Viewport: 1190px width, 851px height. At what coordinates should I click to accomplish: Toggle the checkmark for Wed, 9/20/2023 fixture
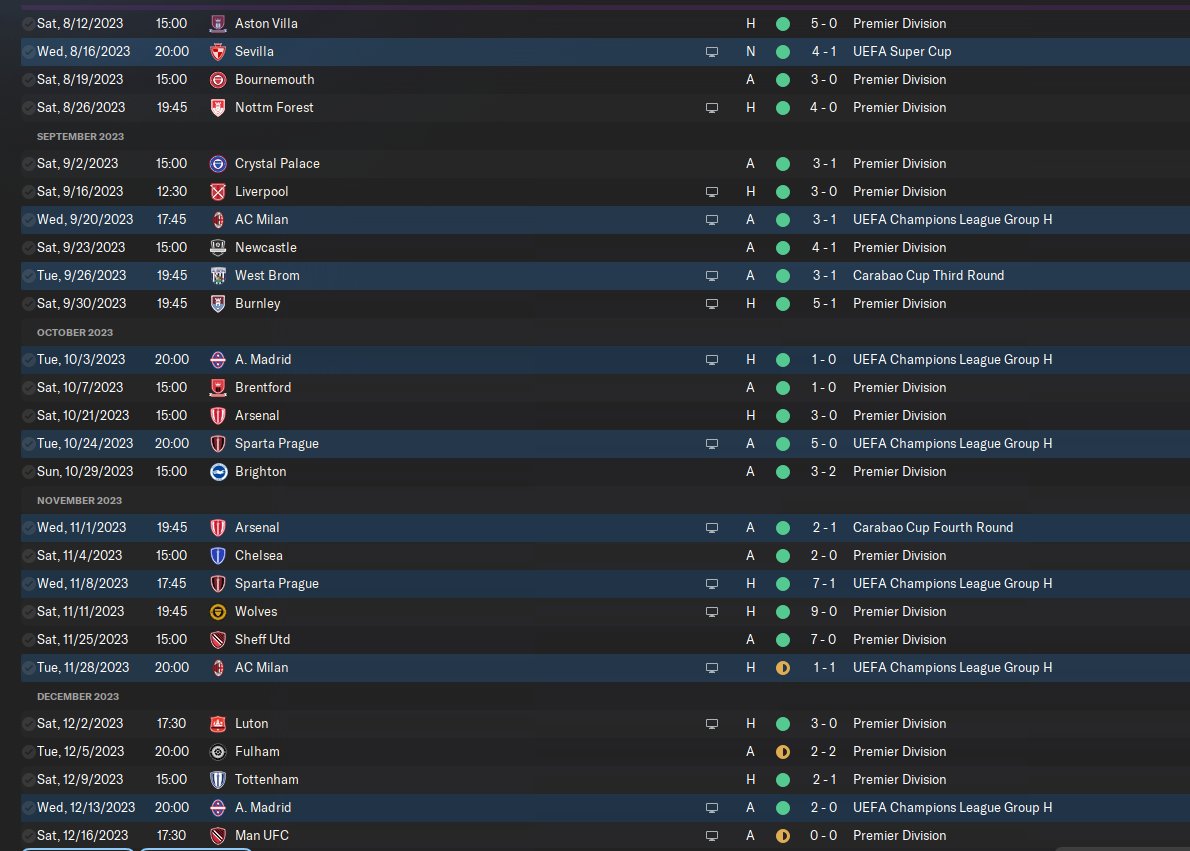(x=29, y=219)
